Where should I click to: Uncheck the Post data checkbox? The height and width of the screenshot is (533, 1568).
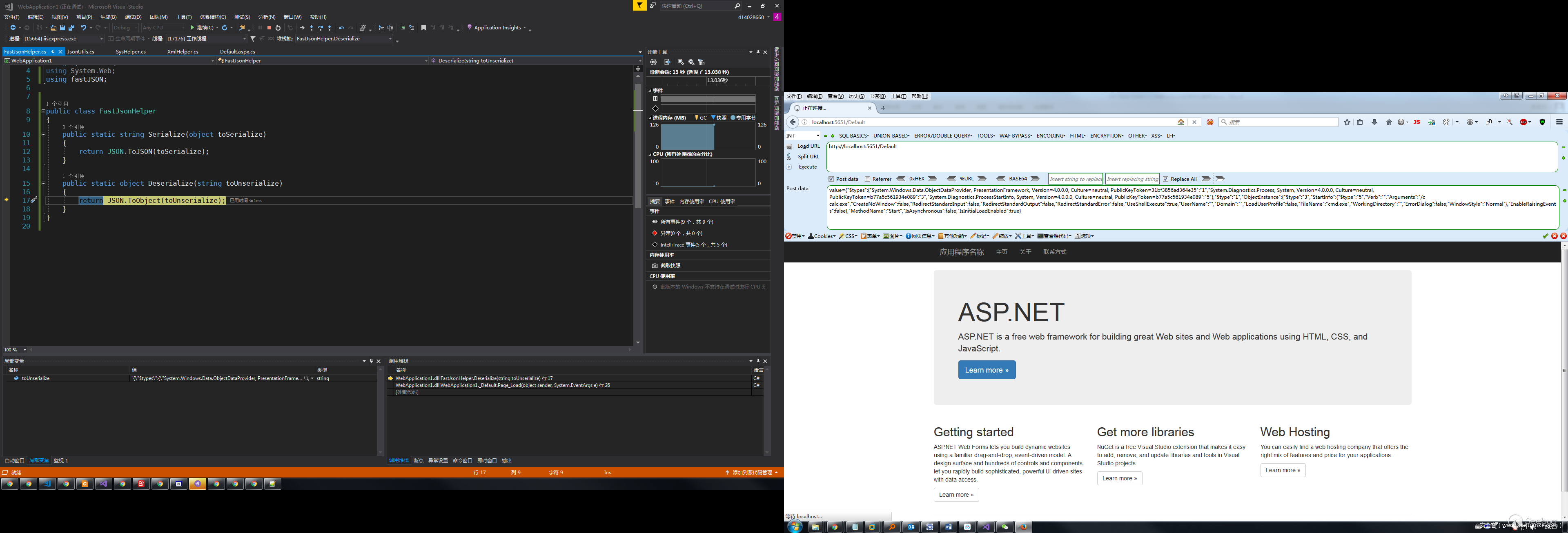[x=831, y=179]
